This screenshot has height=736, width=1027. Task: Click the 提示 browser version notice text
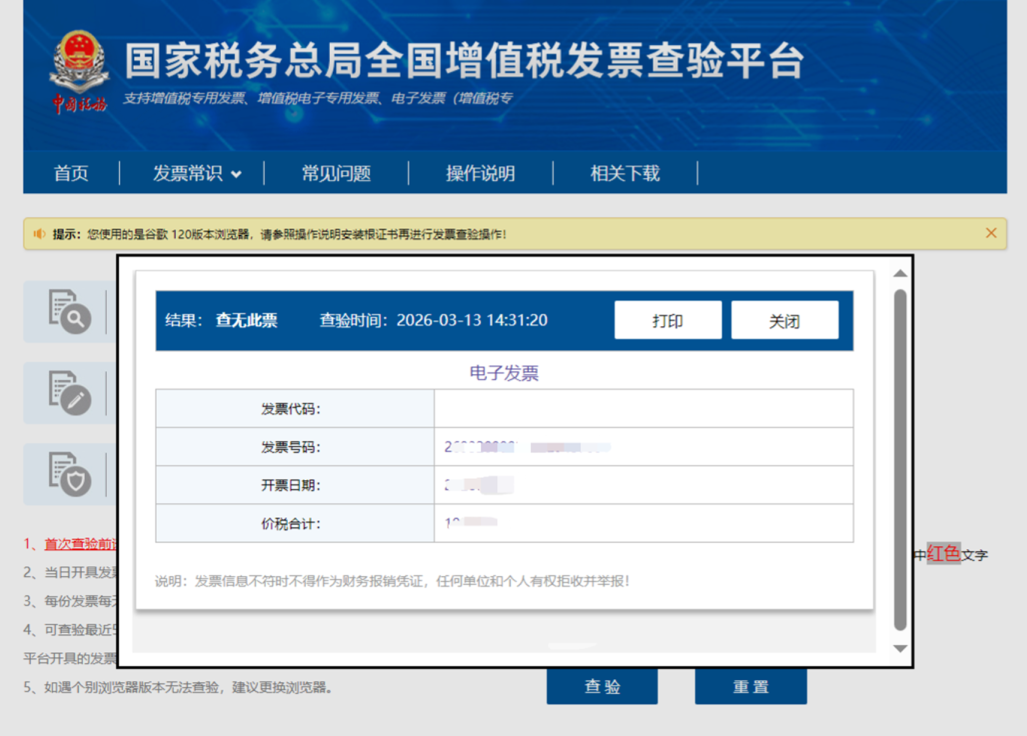[x=279, y=234]
